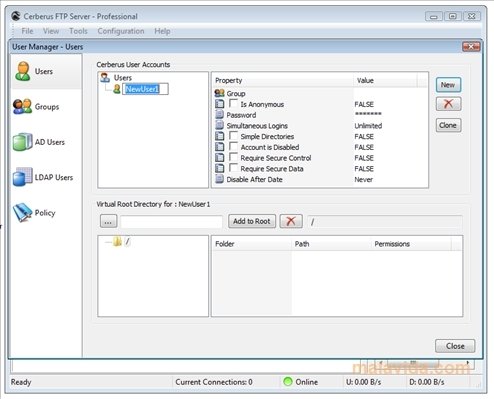
Task: Open the AD Users section icon
Action: click(22, 142)
